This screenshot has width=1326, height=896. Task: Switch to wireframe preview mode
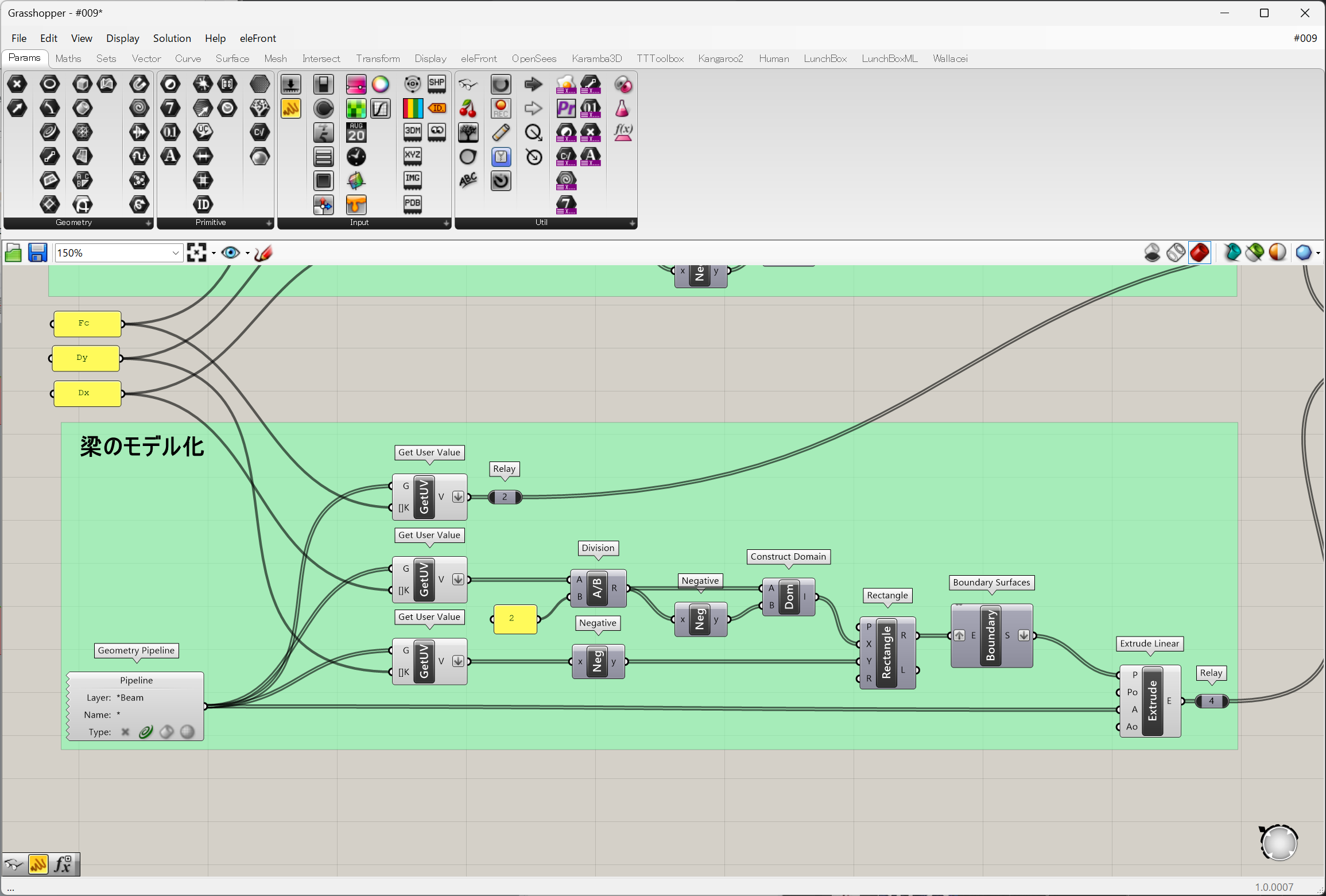coord(1176,253)
